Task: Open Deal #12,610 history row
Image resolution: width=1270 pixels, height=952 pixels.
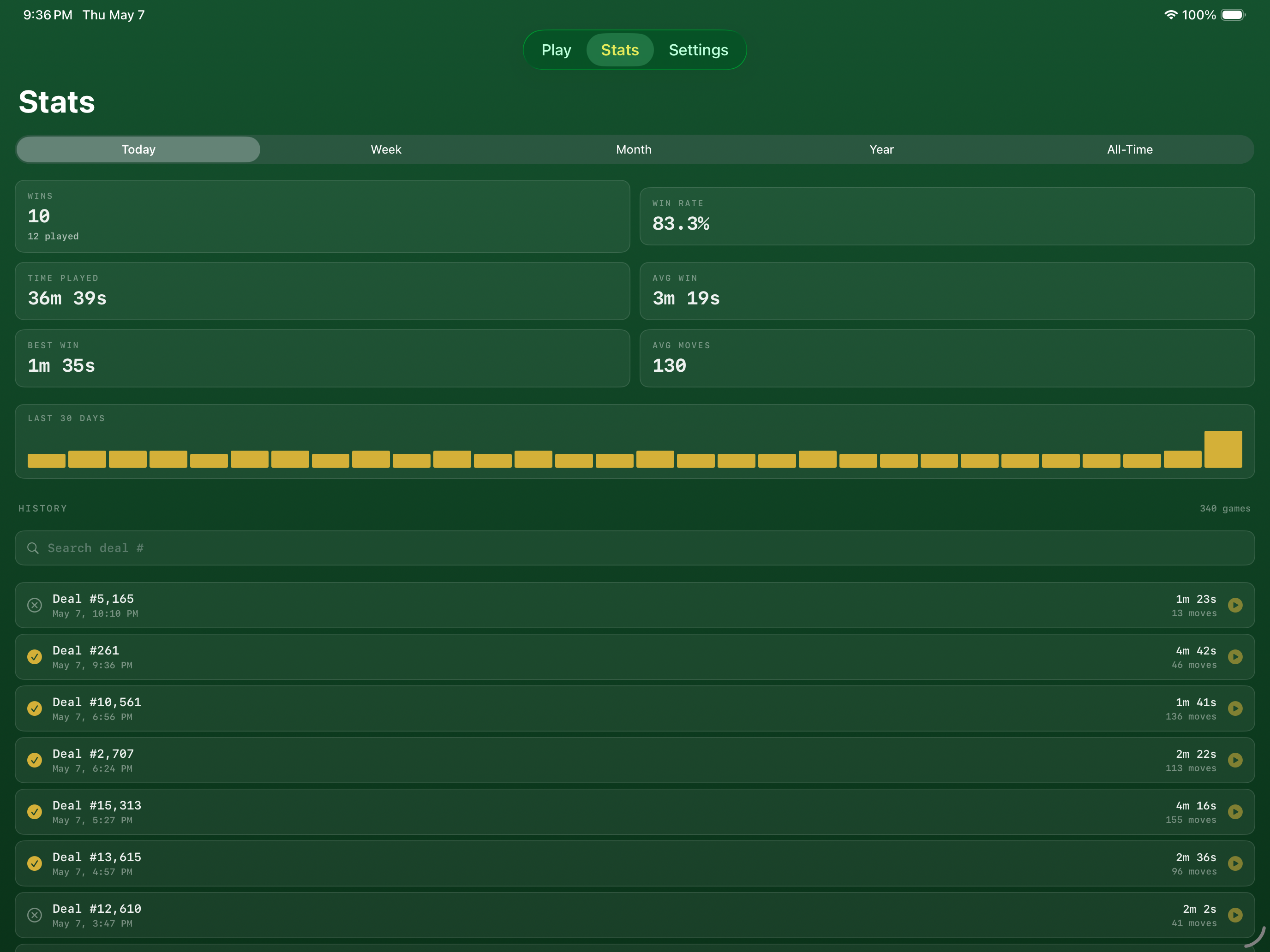Action: pyautogui.click(x=635, y=915)
